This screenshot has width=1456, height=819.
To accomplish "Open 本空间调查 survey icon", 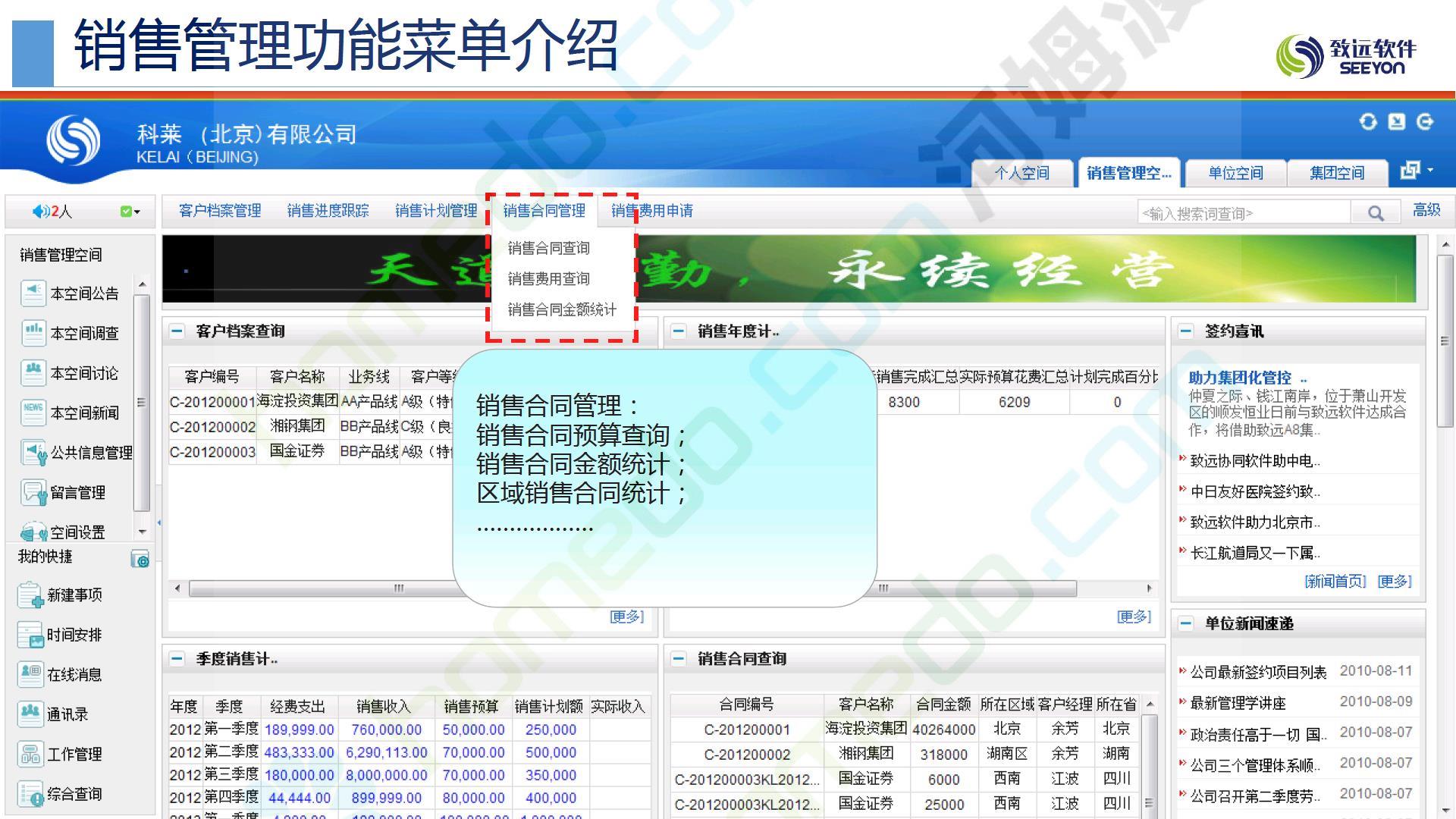I will pyautogui.click(x=33, y=332).
